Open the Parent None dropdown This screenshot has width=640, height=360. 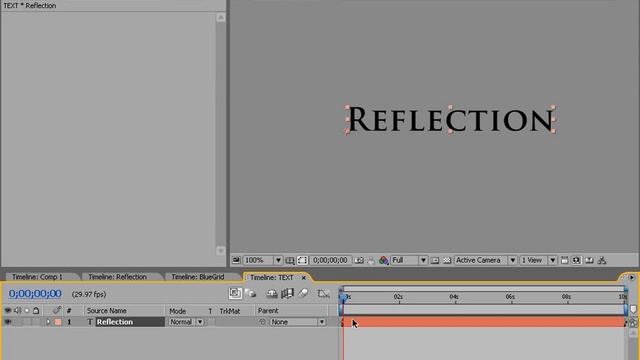tap(298, 322)
